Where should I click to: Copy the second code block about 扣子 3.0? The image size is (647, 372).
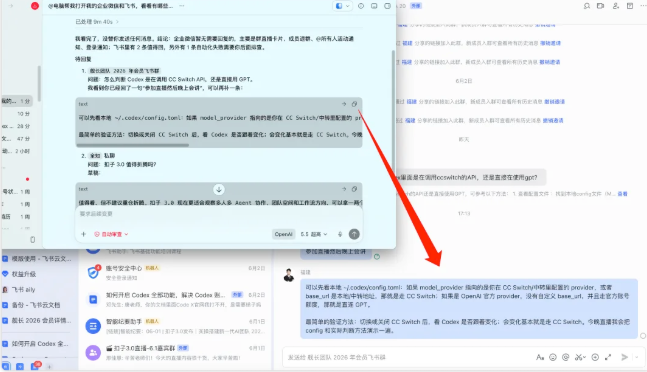tap(354, 189)
